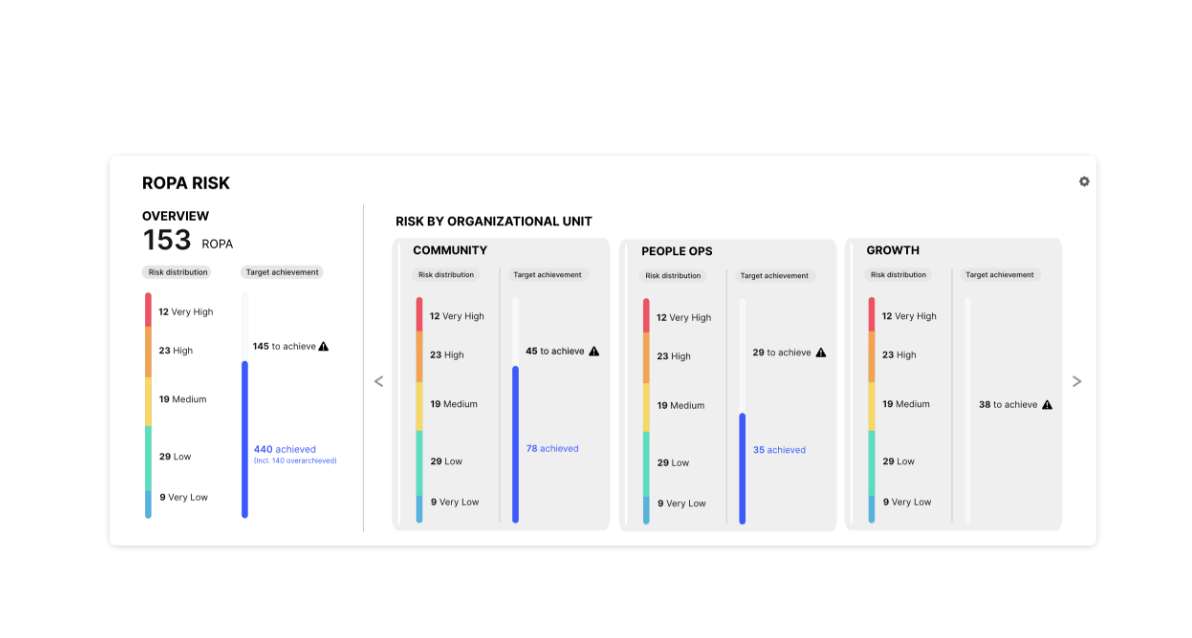This screenshot has height=638, width=1192.
Task: Click warning icon beside 38 to achieve
Action: pos(1047,405)
